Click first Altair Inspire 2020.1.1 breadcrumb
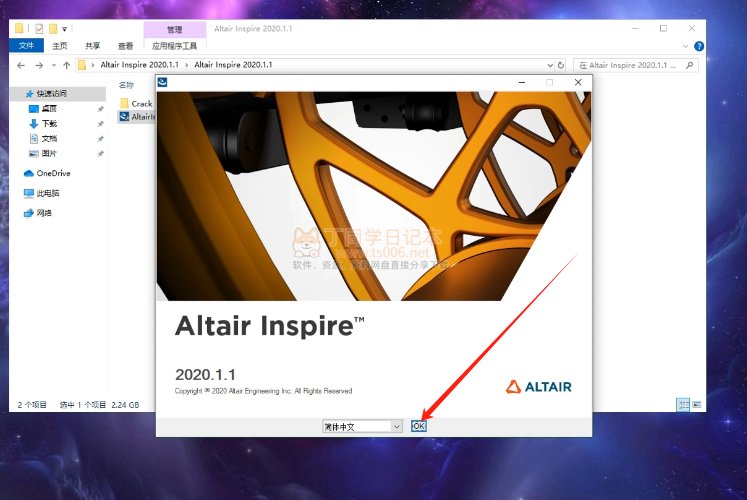 (139, 65)
